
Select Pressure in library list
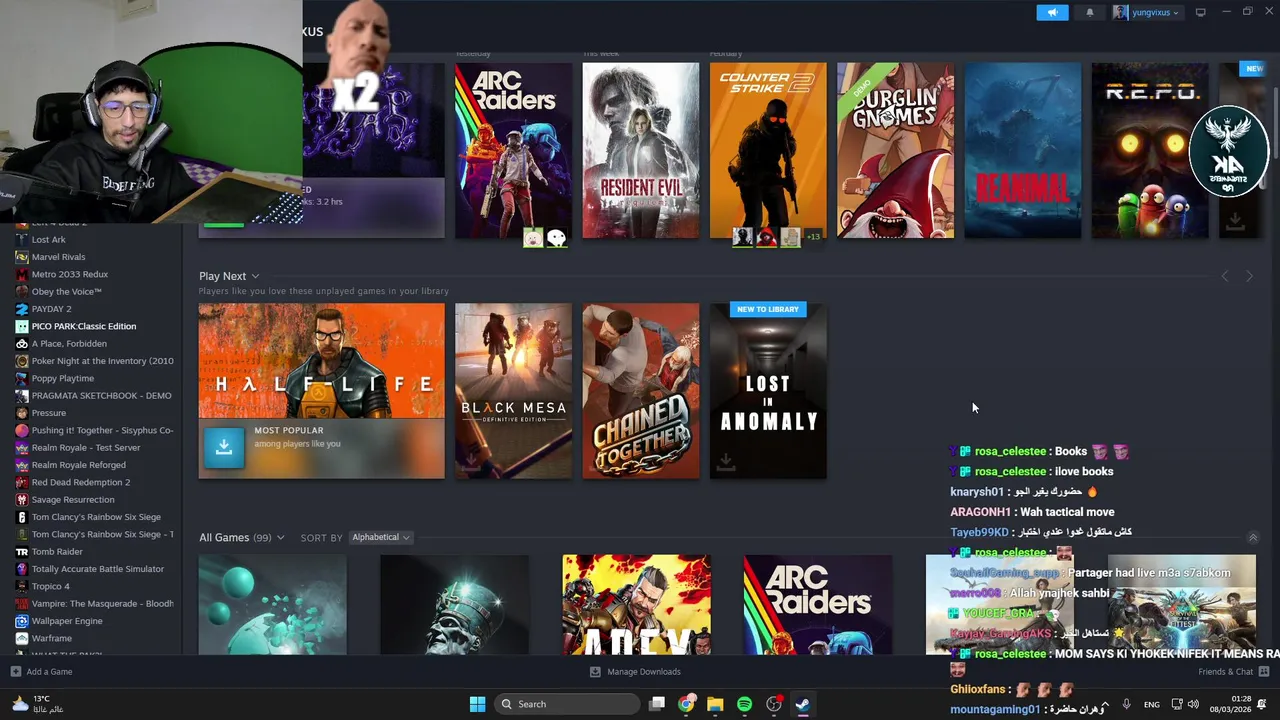[x=48, y=413]
